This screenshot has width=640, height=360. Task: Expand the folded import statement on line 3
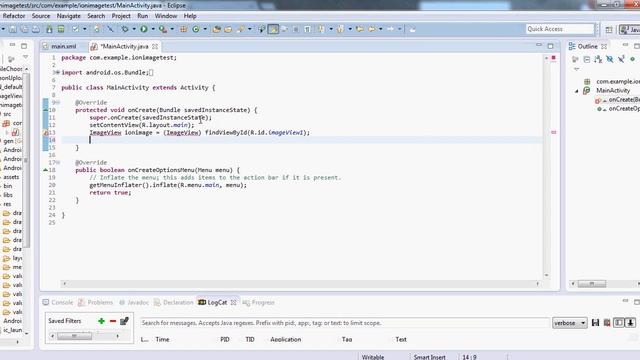point(58,72)
